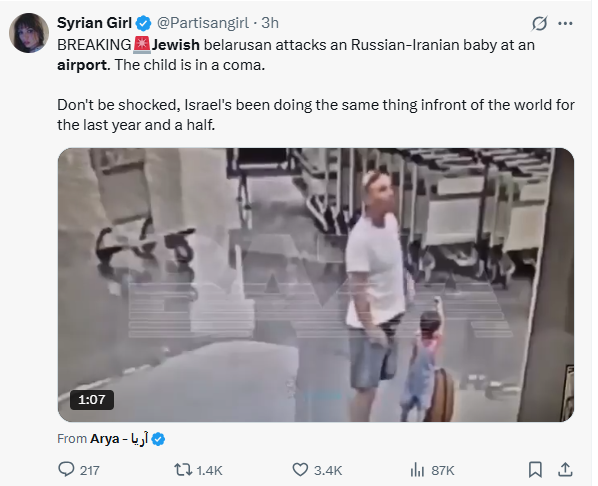Bookmark this post
This screenshot has height=486, width=598.
[535, 470]
